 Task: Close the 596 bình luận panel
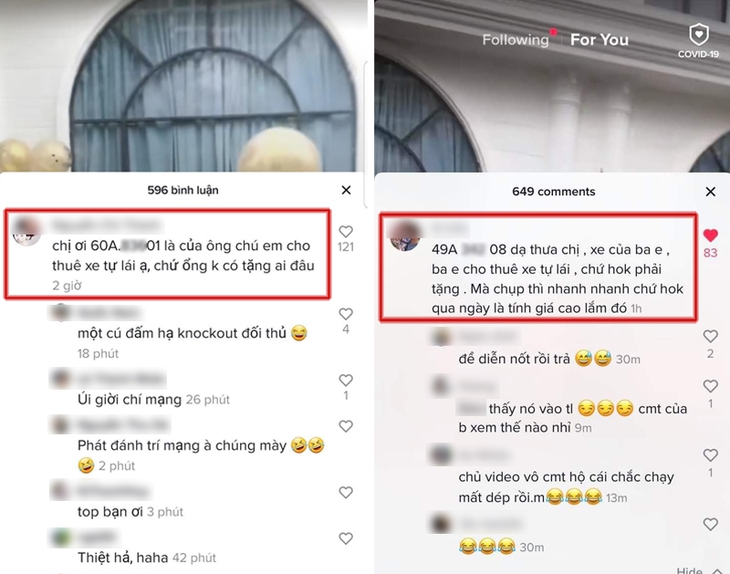346,190
